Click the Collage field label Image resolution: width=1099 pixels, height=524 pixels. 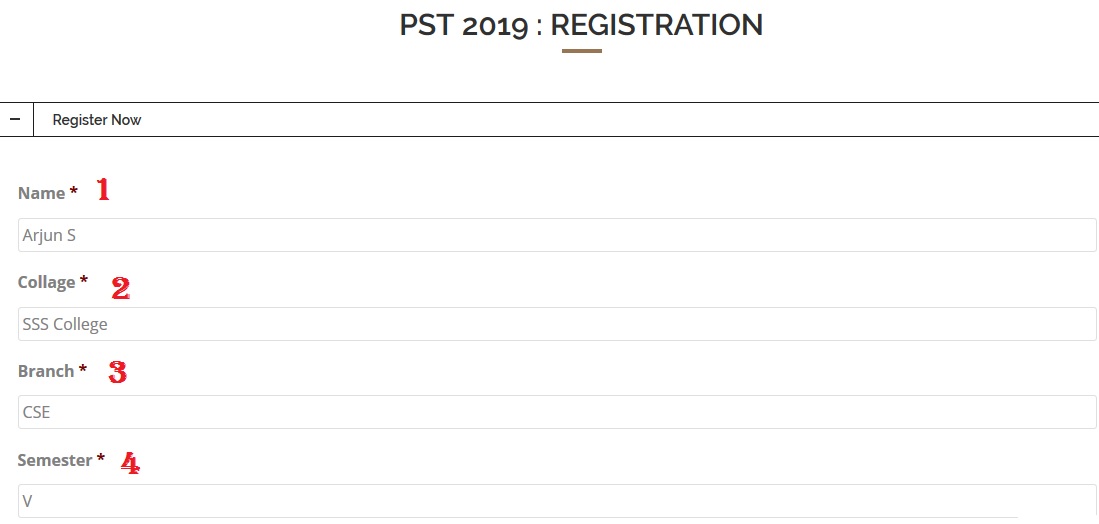tap(46, 282)
